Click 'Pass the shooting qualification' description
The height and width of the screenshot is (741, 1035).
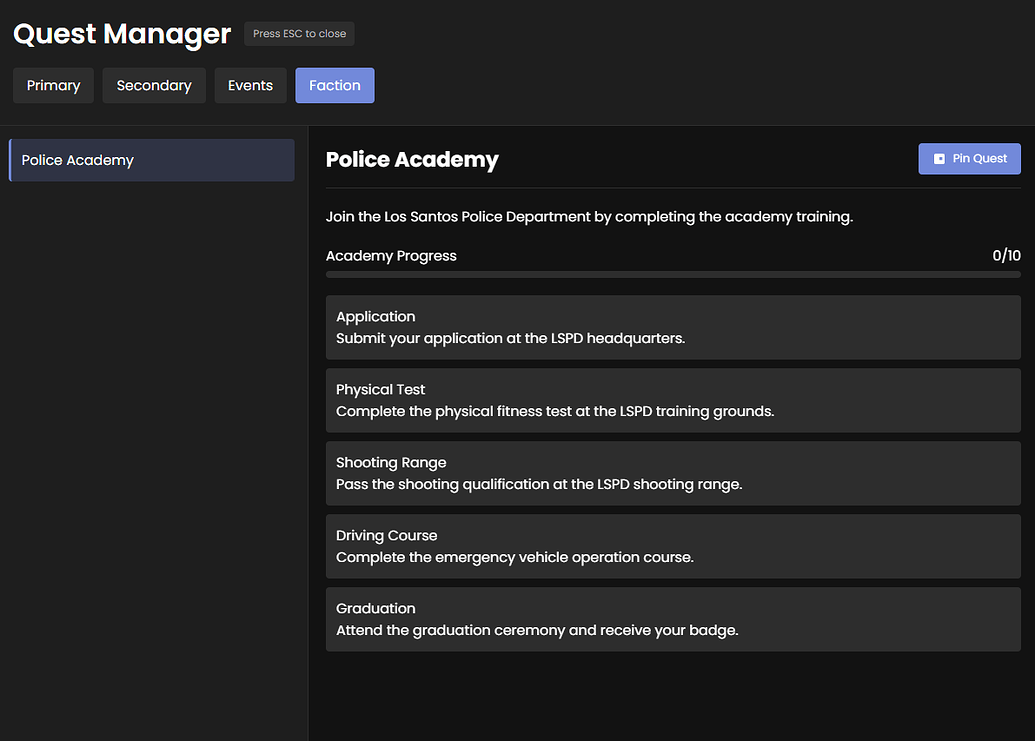click(539, 484)
